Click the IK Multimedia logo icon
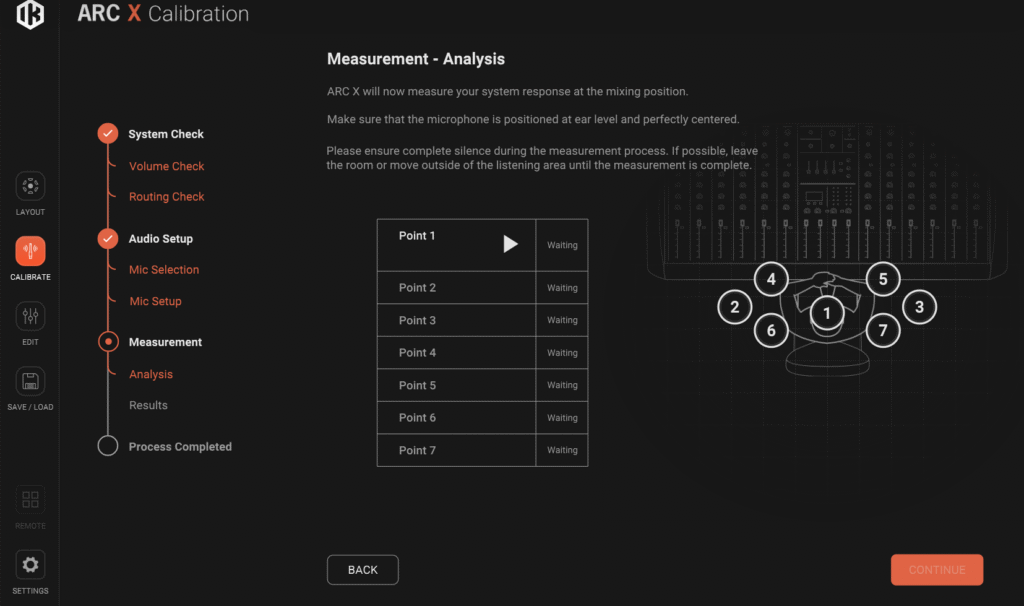The width and height of the screenshot is (1024, 606). point(30,14)
